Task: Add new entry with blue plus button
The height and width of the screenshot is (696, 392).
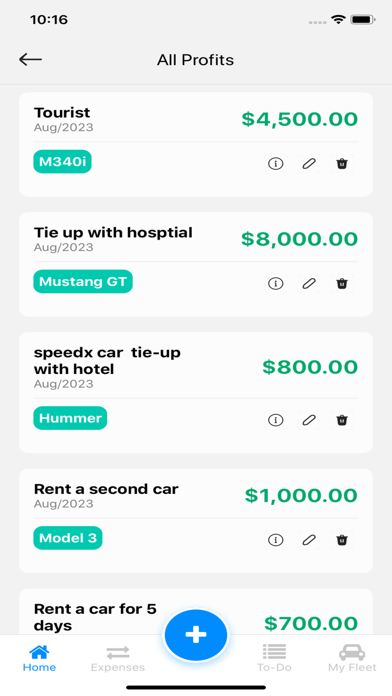Action: click(196, 635)
